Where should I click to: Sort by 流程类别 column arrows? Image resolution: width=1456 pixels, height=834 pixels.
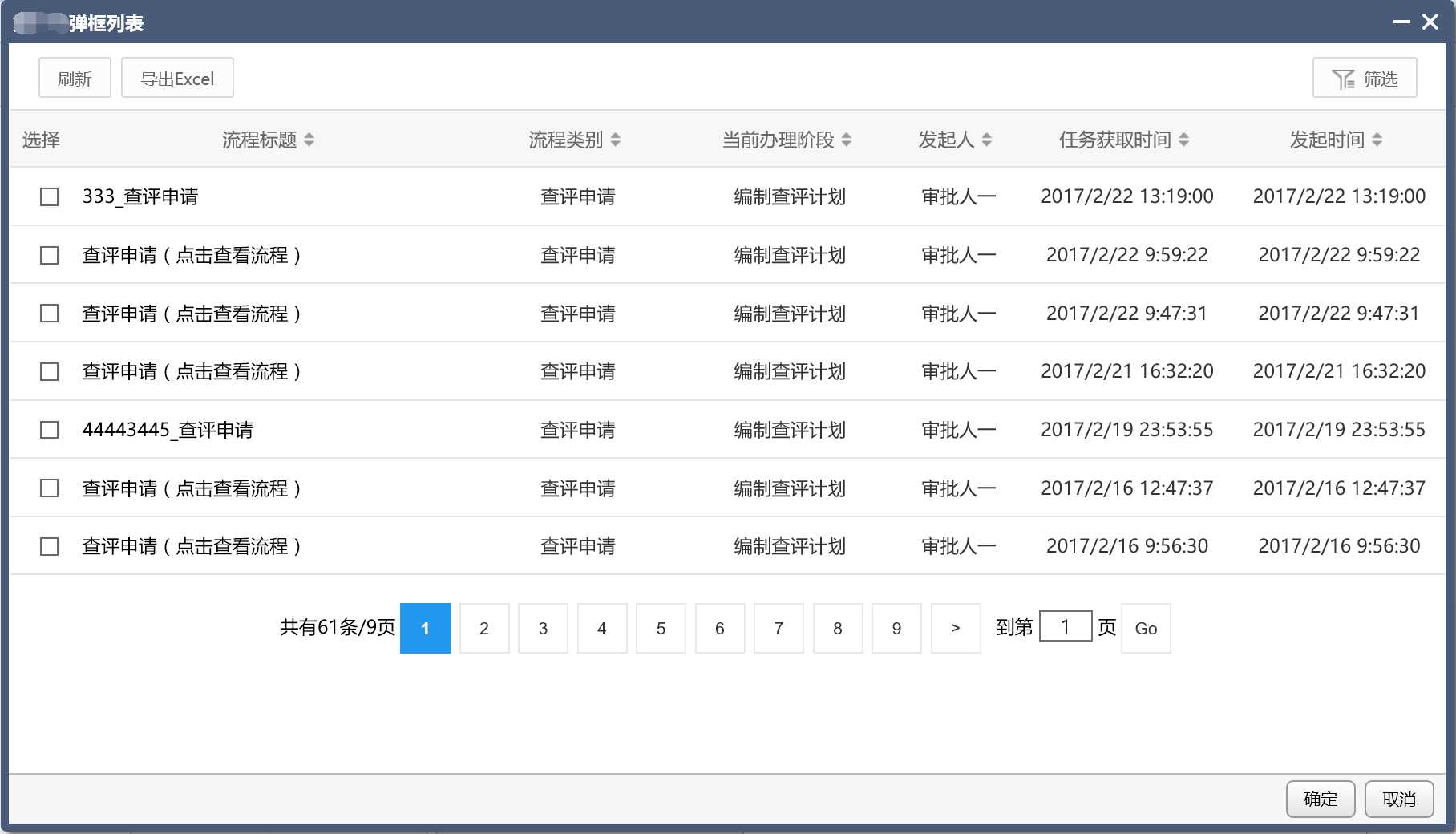[x=616, y=140]
